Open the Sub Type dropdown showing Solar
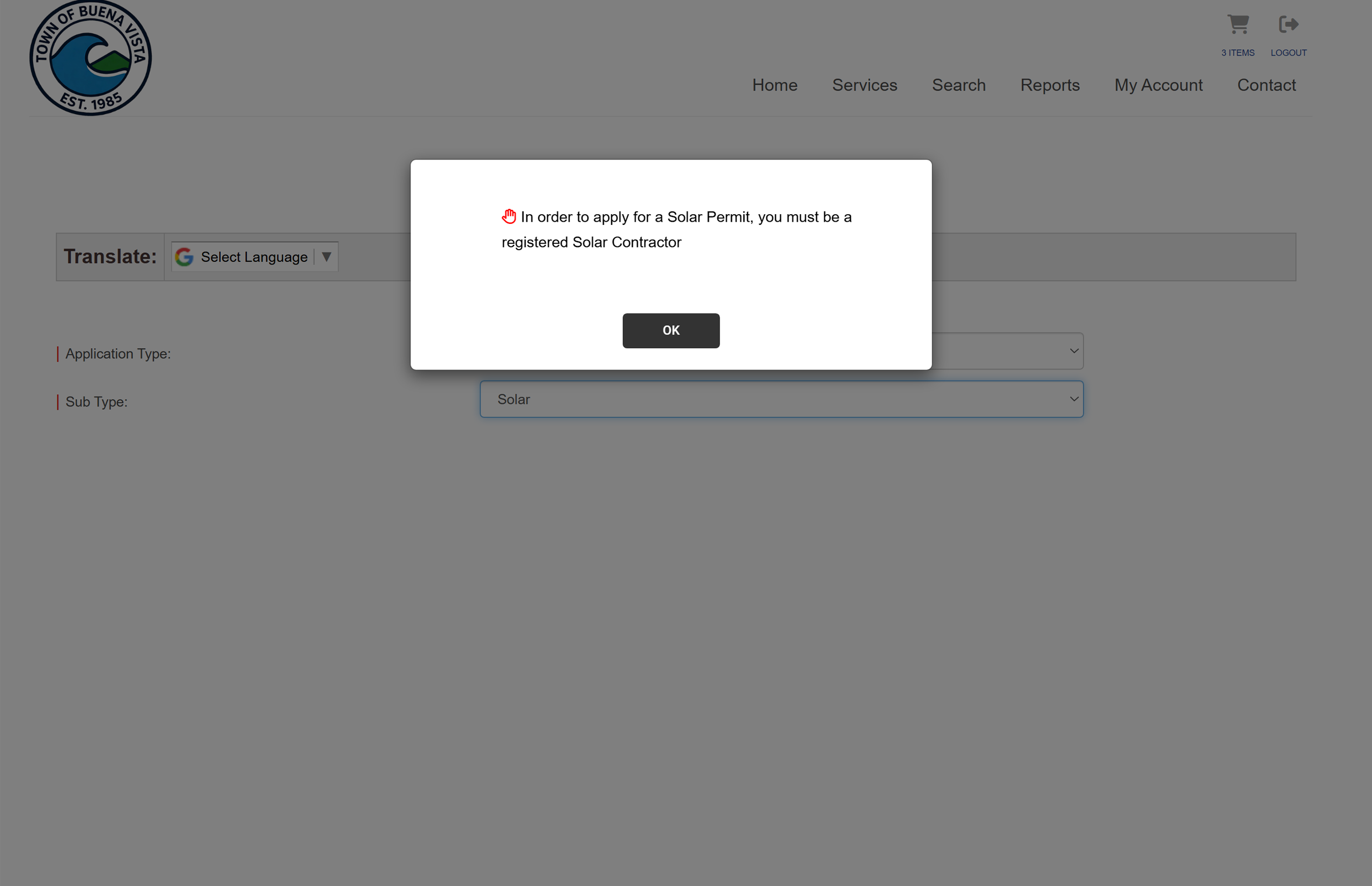Image resolution: width=1372 pixels, height=886 pixels. click(781, 399)
